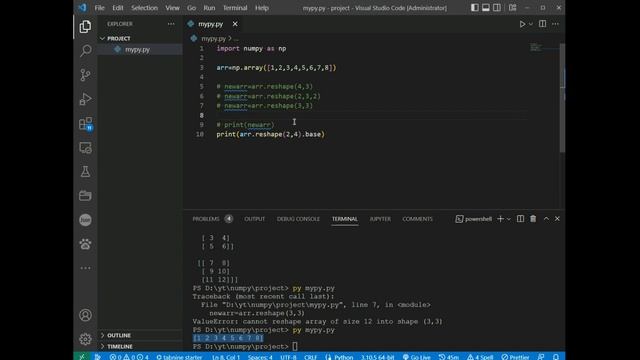
Task: Click the 4 Spell status indicator
Action: (480, 357)
